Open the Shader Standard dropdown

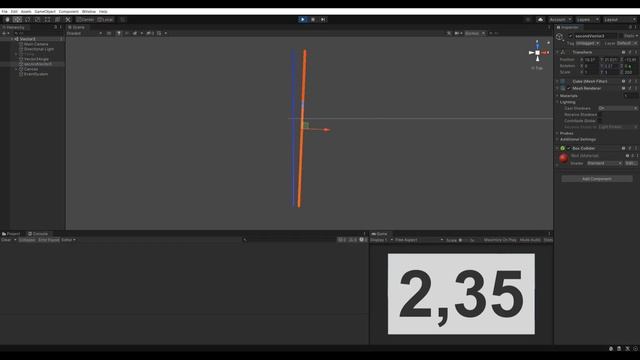click(x=604, y=163)
